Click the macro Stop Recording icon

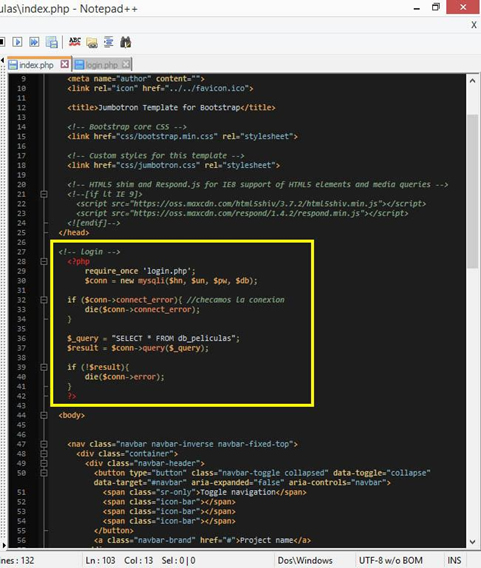pyautogui.click(x=1, y=42)
